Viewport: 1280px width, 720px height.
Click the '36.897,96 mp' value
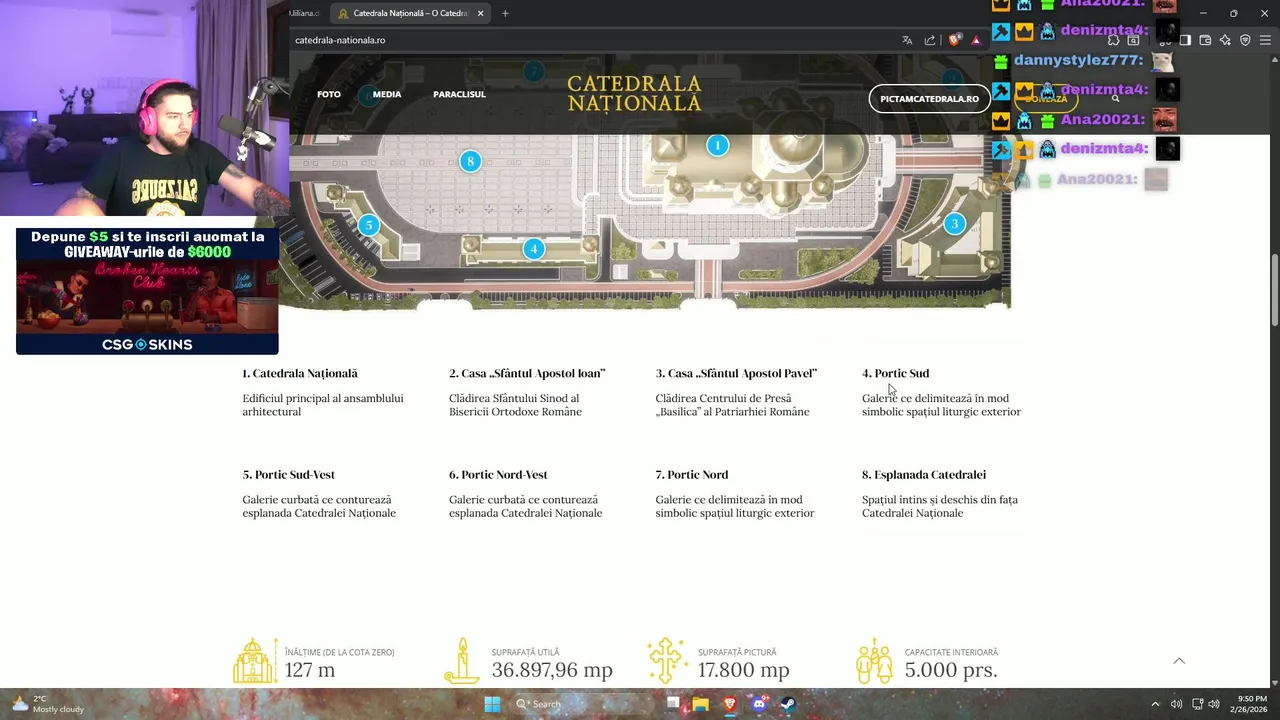click(x=552, y=670)
